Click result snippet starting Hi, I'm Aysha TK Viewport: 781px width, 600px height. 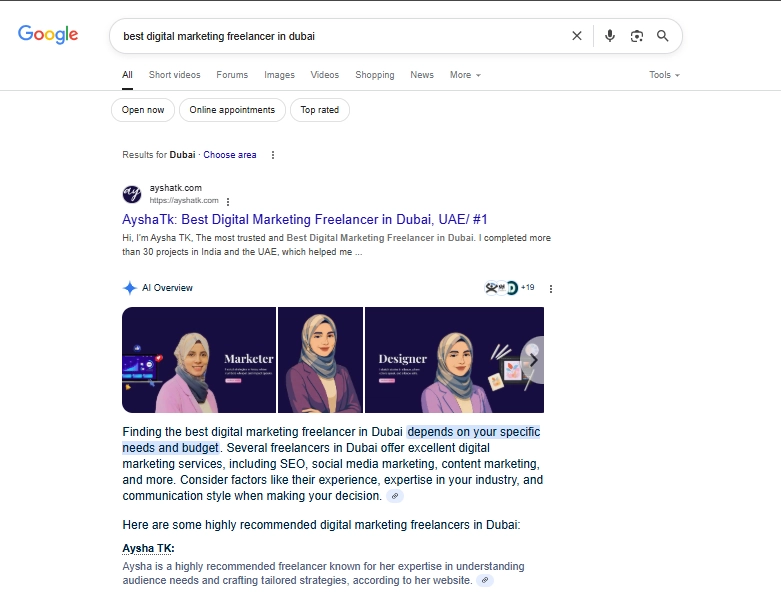coord(336,245)
